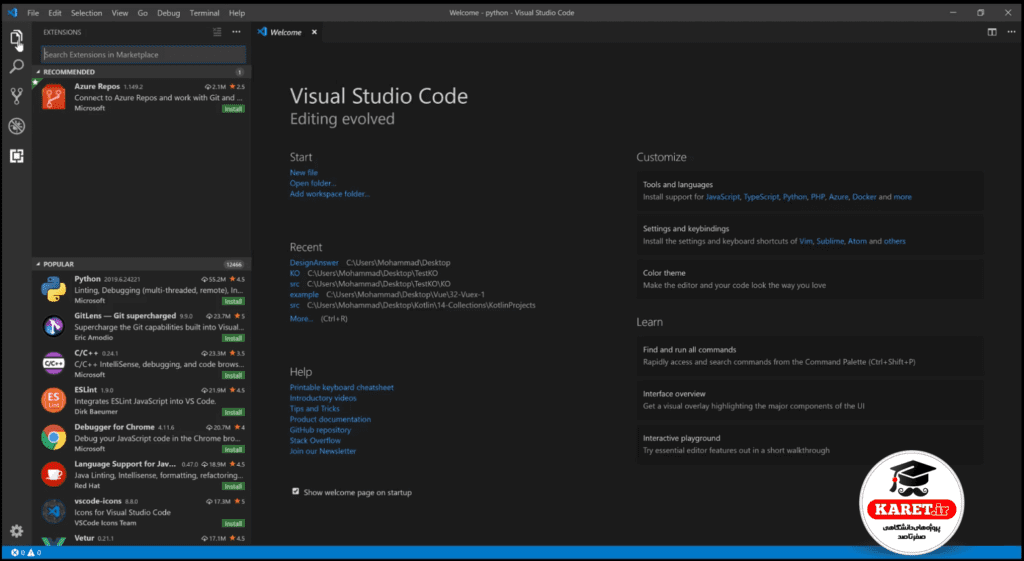
Task: Open the Search view in activity bar
Action: pos(16,67)
